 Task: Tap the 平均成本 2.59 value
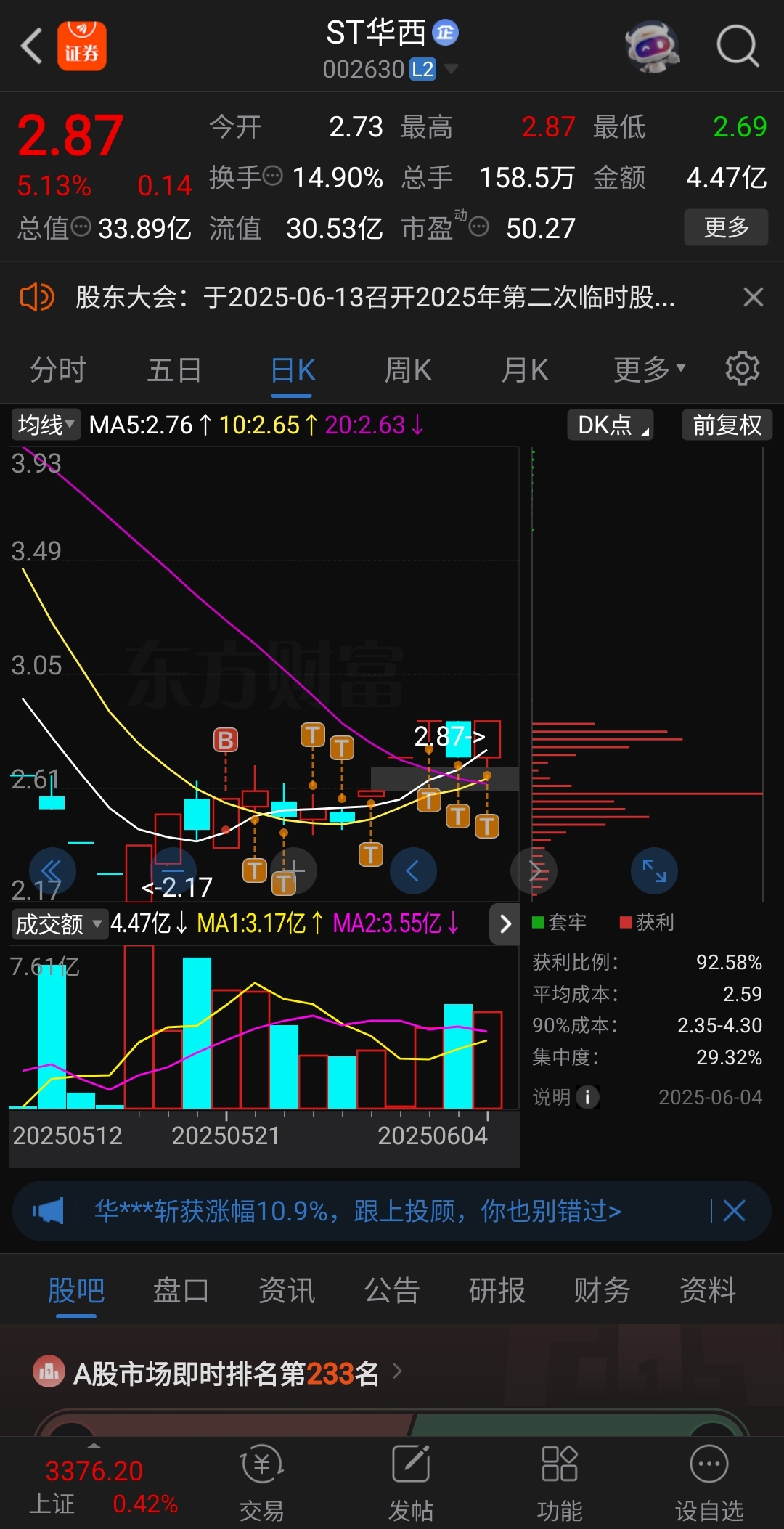point(742,994)
